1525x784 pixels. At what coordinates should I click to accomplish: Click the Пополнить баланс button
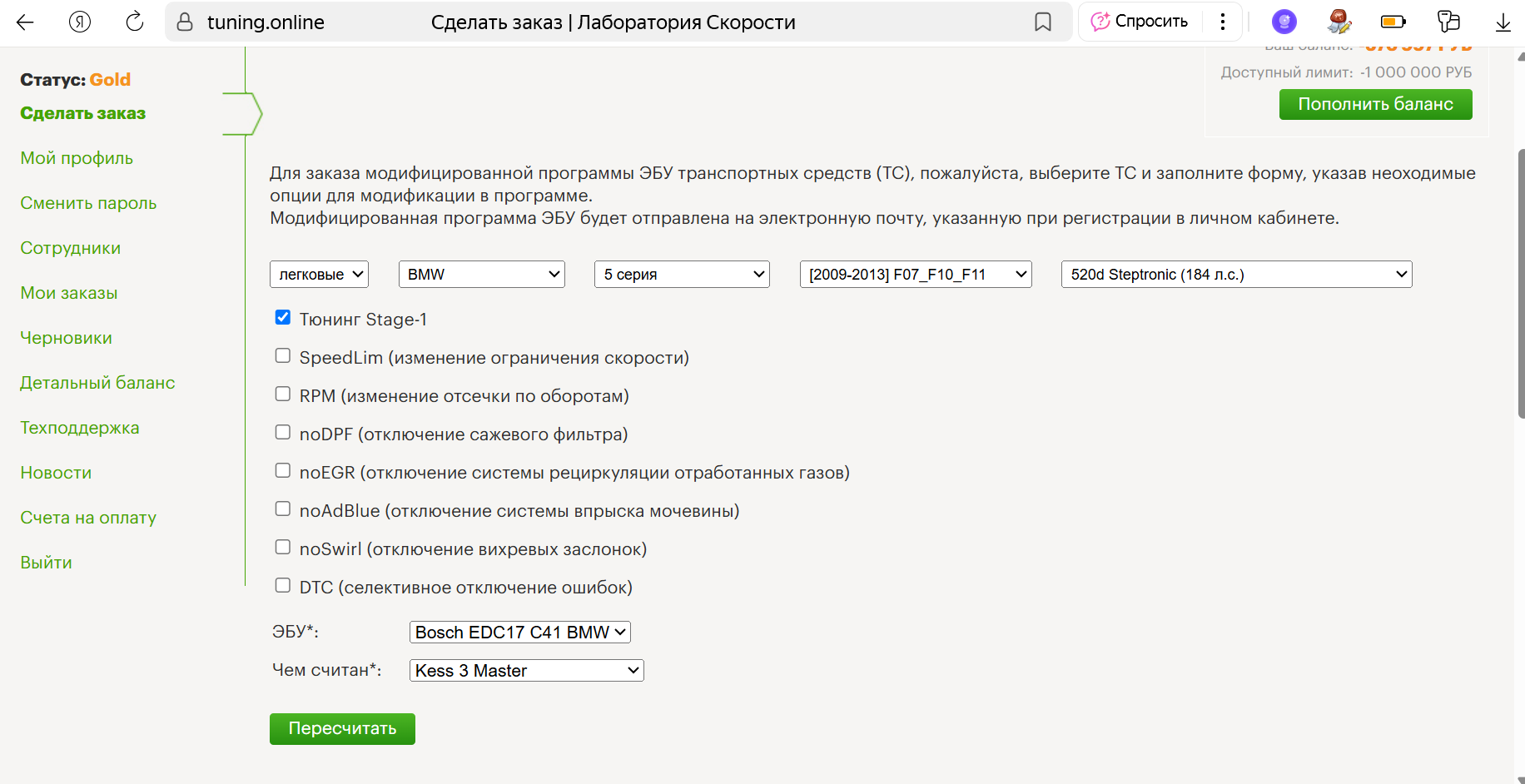pos(1375,104)
